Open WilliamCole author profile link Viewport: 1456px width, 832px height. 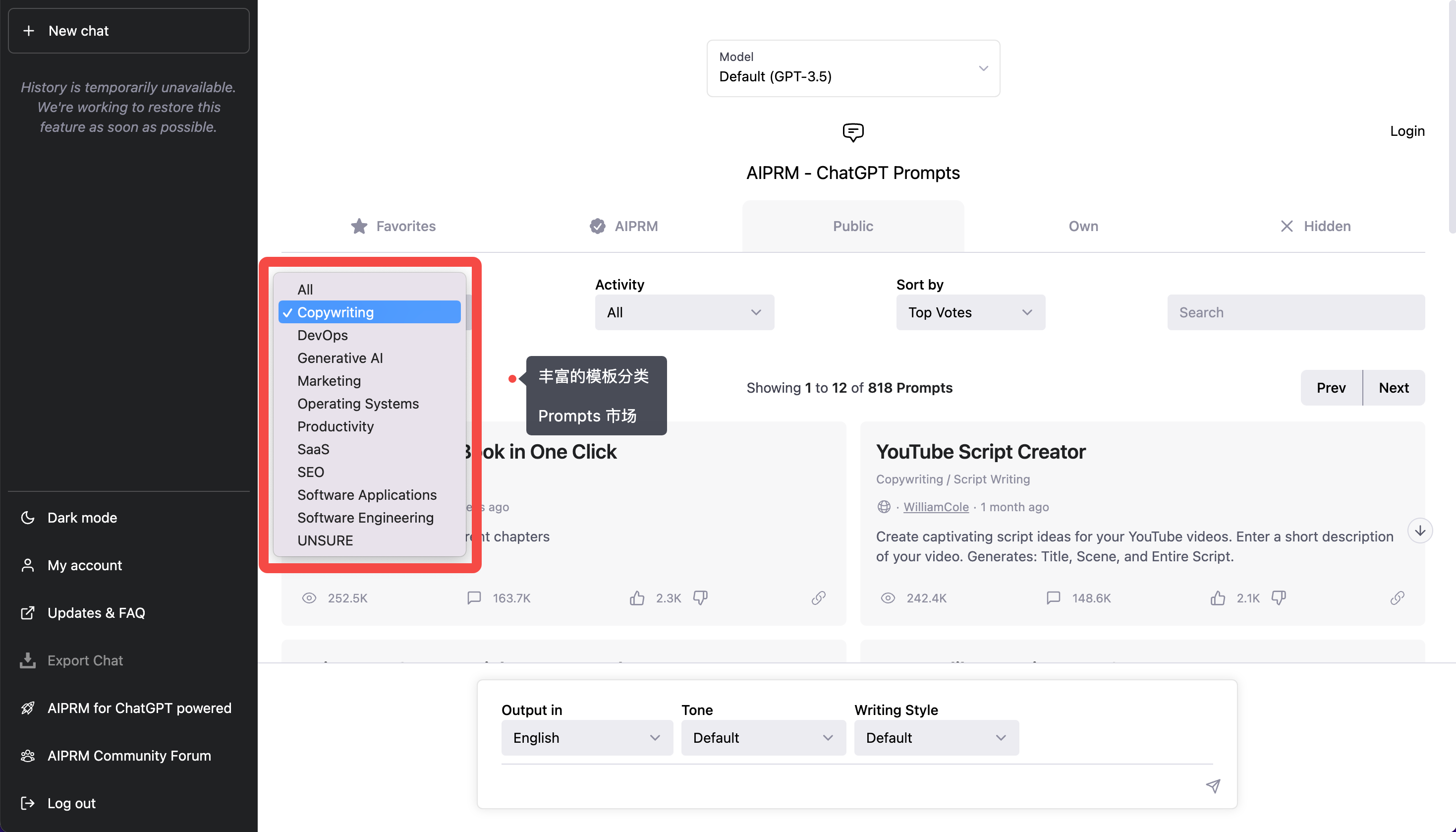pos(936,507)
